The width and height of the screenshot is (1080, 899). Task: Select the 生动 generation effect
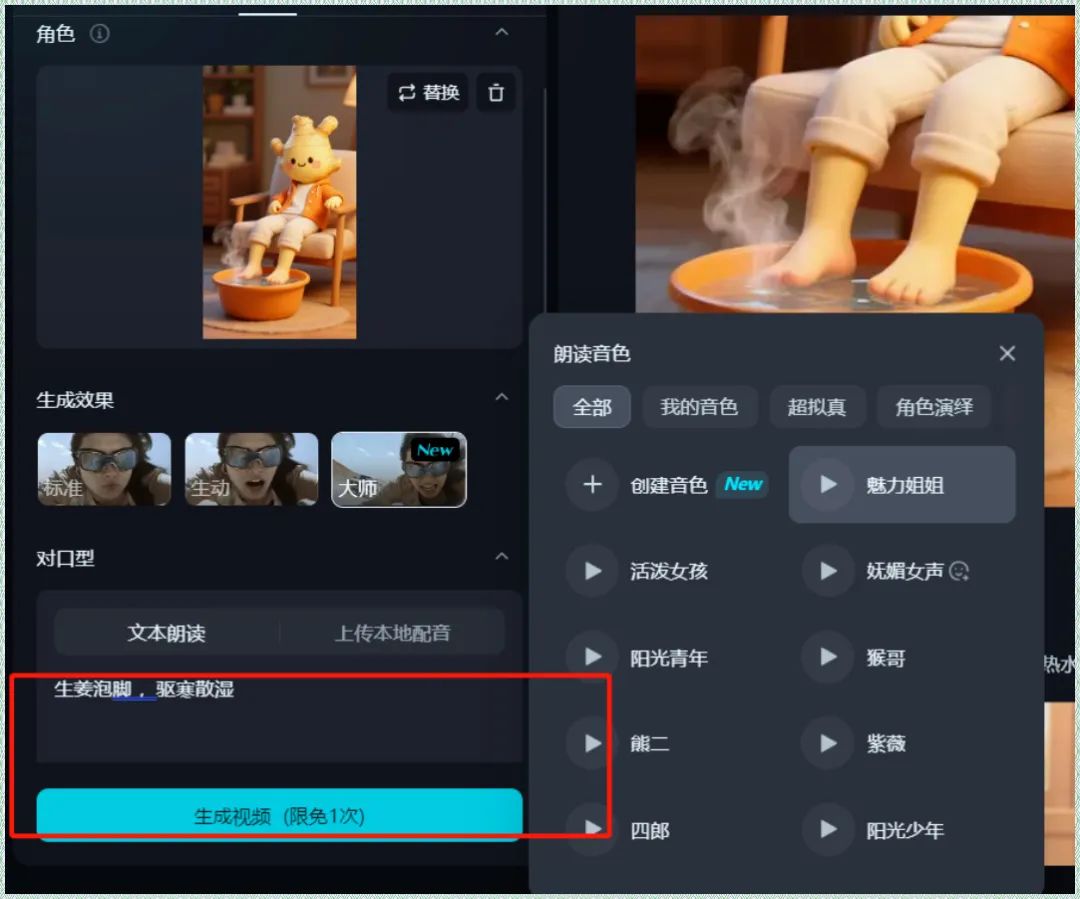(251, 469)
